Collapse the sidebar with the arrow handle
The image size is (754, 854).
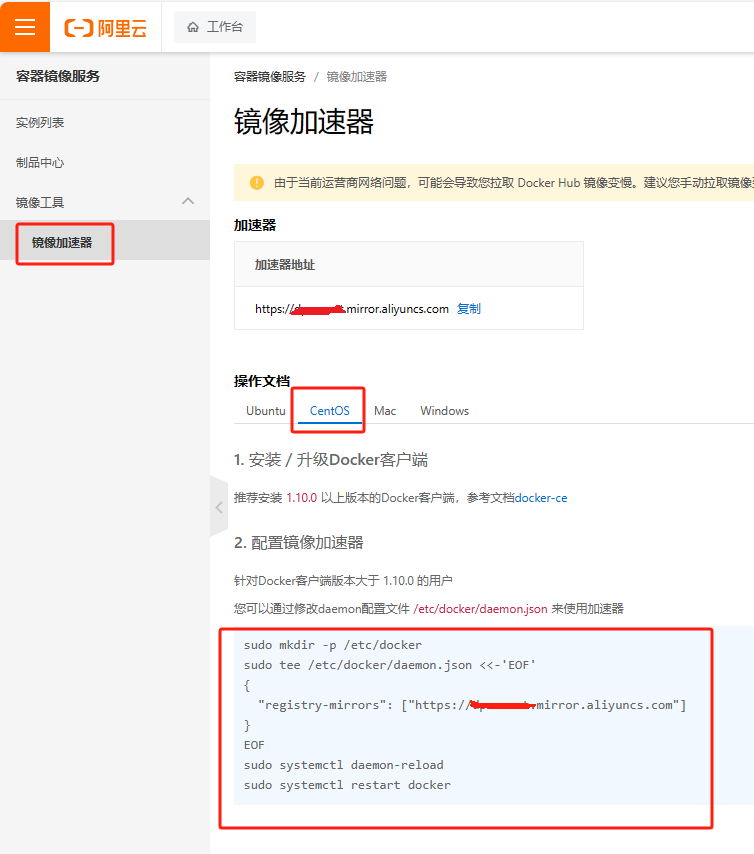[x=219, y=507]
